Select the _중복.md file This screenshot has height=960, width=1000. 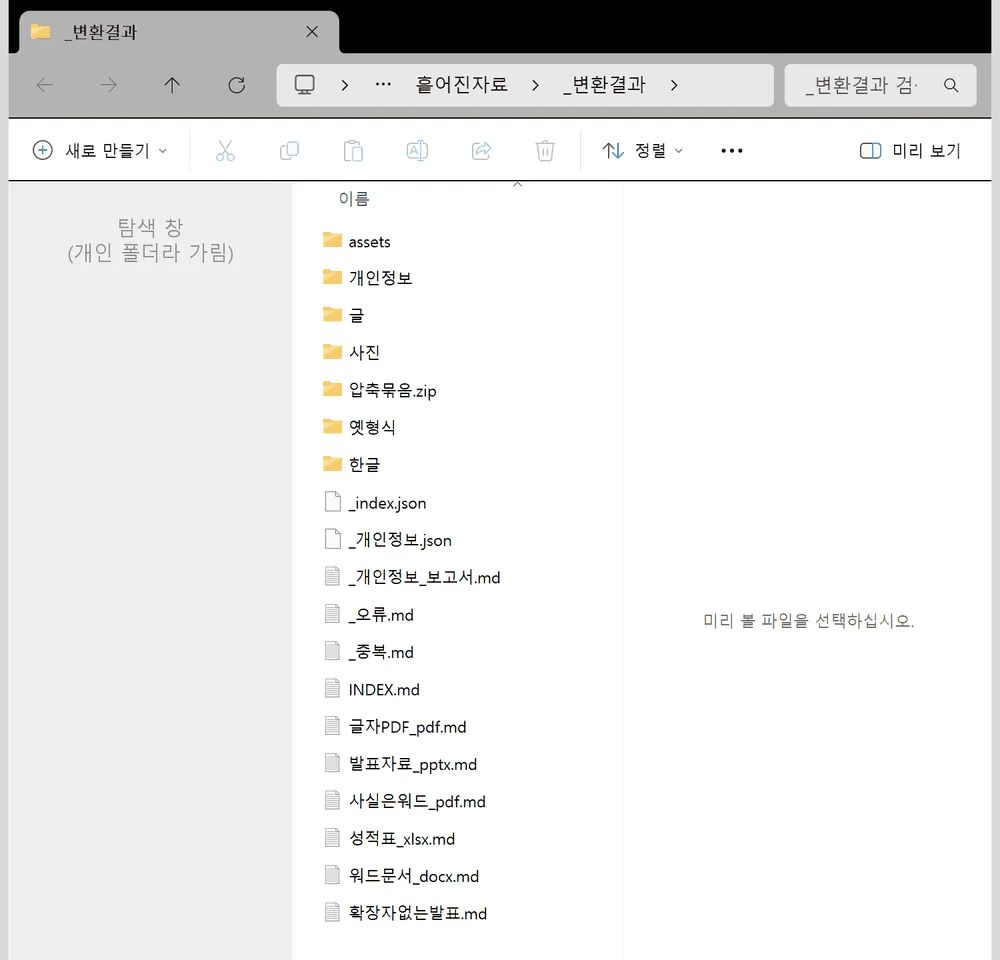tap(369, 652)
